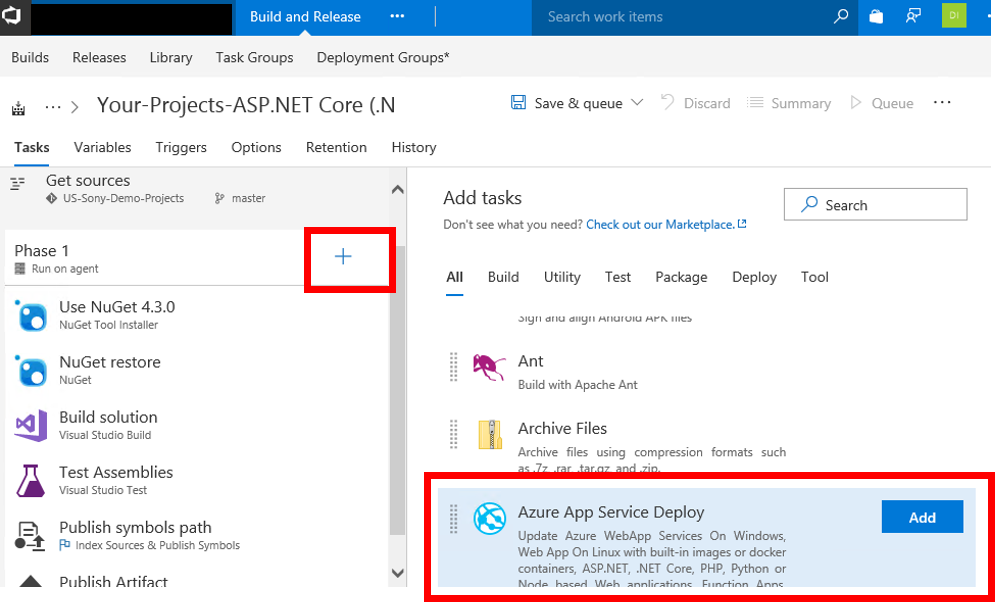
Task: Open Deployment Groups page
Action: pos(383,57)
